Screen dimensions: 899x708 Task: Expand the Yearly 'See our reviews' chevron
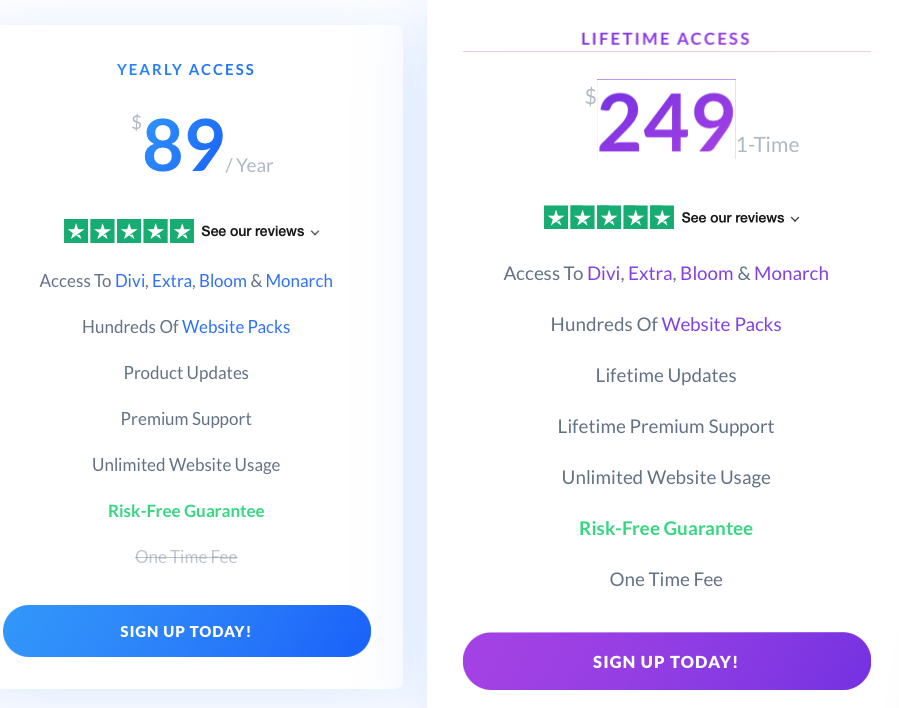(315, 233)
